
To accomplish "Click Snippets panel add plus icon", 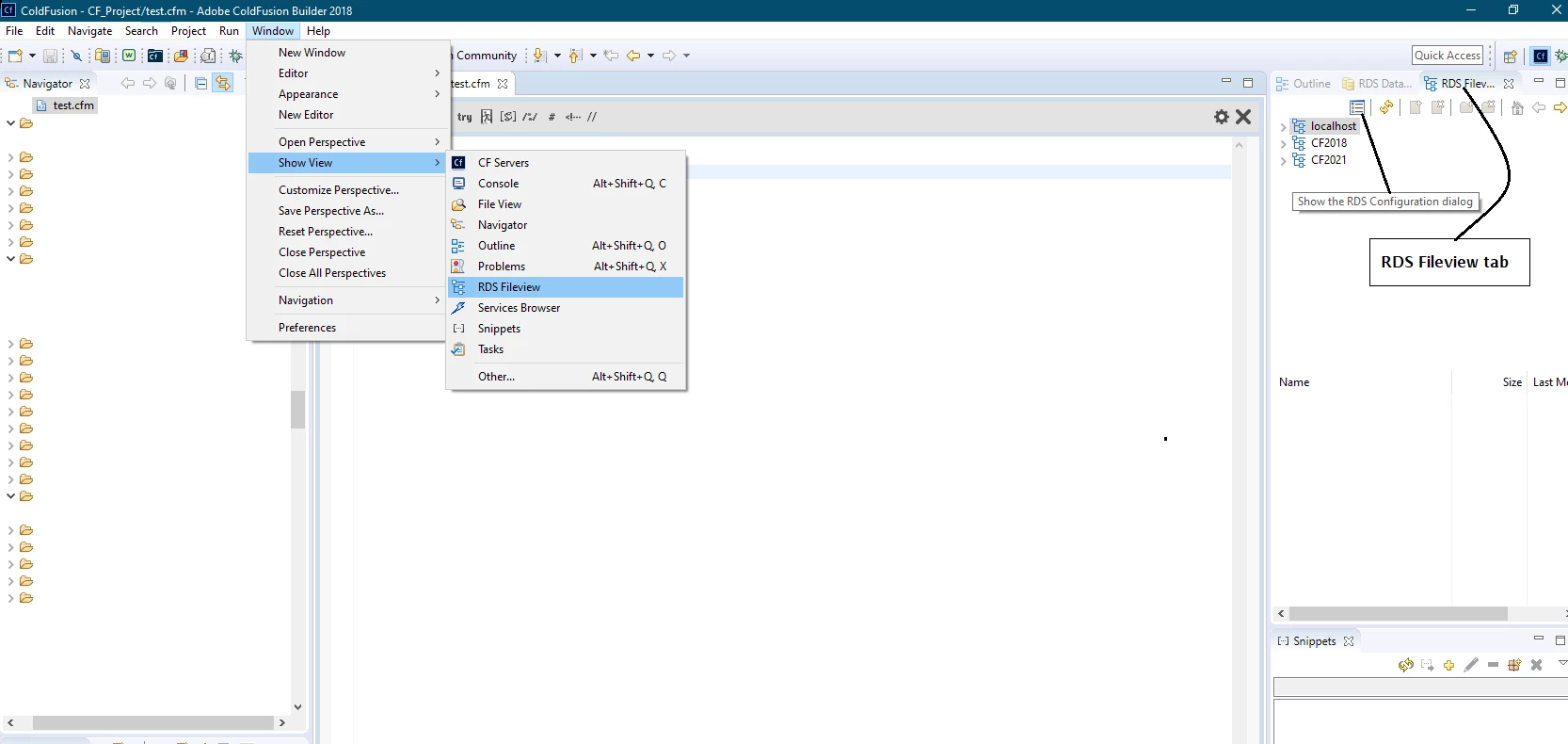I will coord(1448,665).
